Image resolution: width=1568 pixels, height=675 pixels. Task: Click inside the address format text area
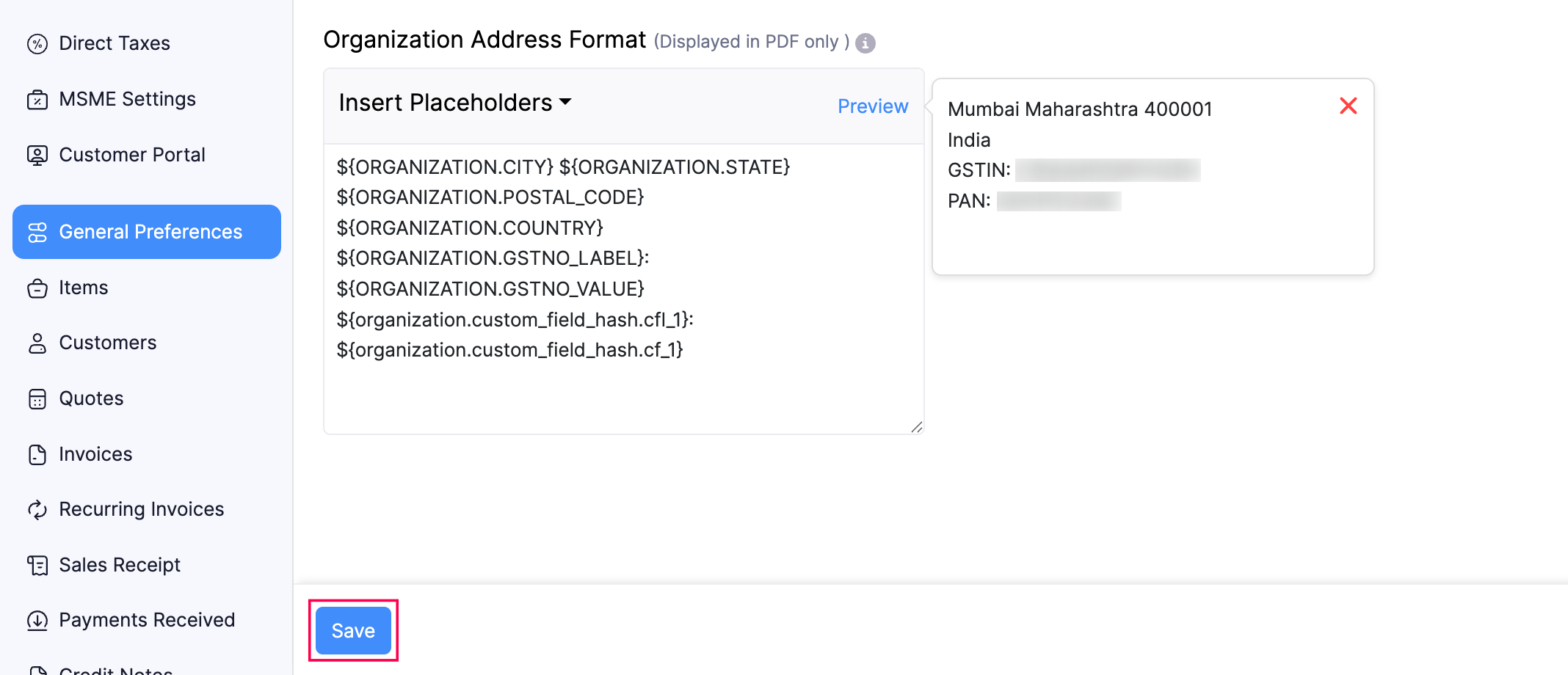click(623, 389)
